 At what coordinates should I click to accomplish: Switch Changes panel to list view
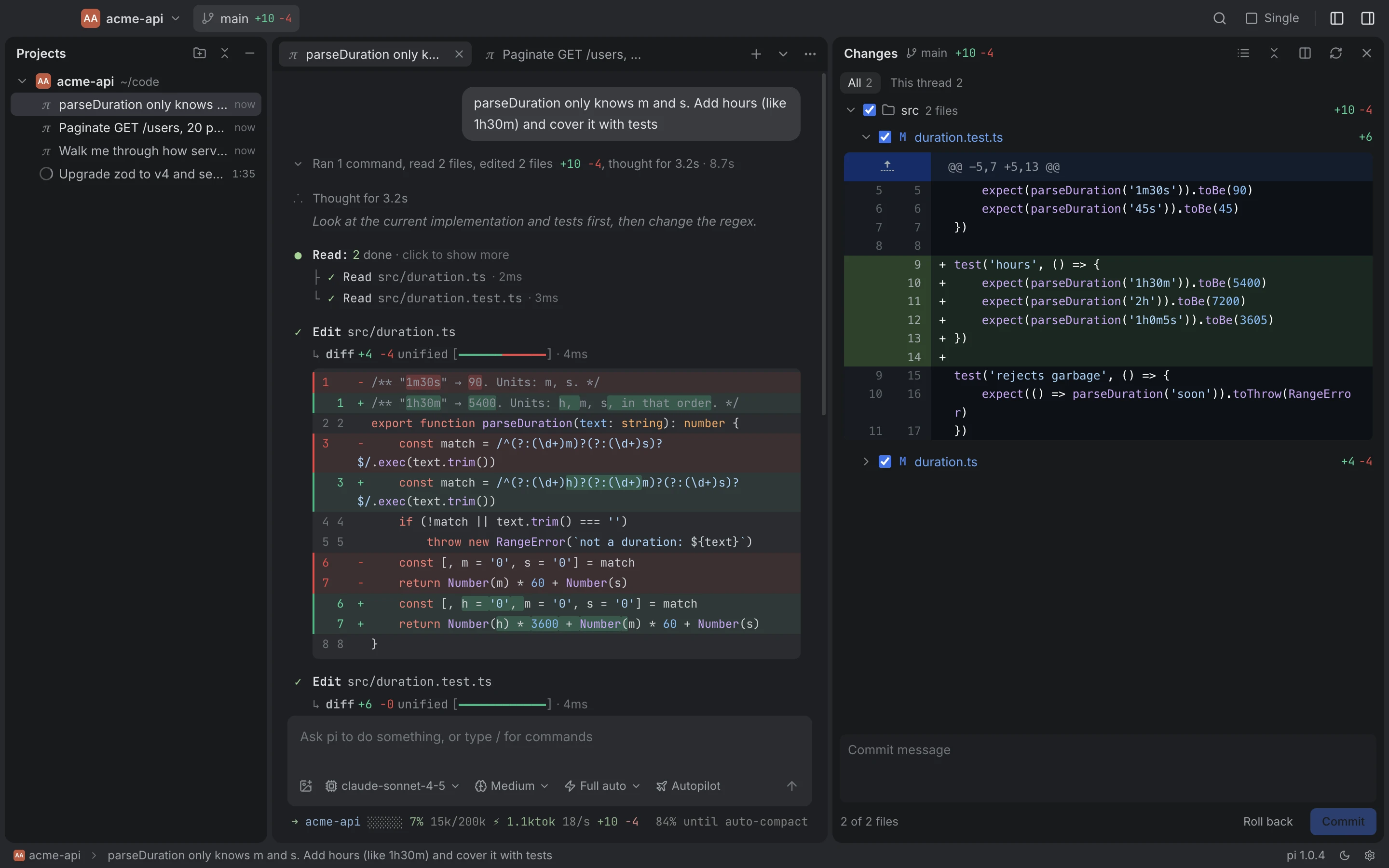pyautogui.click(x=1243, y=53)
